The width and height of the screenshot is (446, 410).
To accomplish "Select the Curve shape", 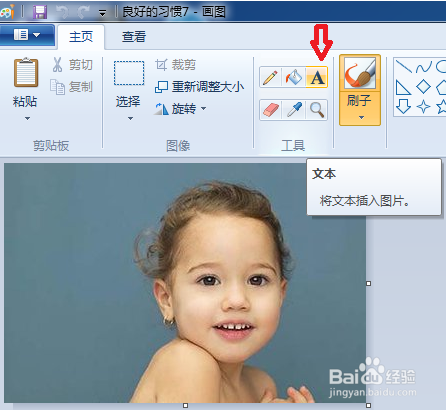I will coord(424,67).
